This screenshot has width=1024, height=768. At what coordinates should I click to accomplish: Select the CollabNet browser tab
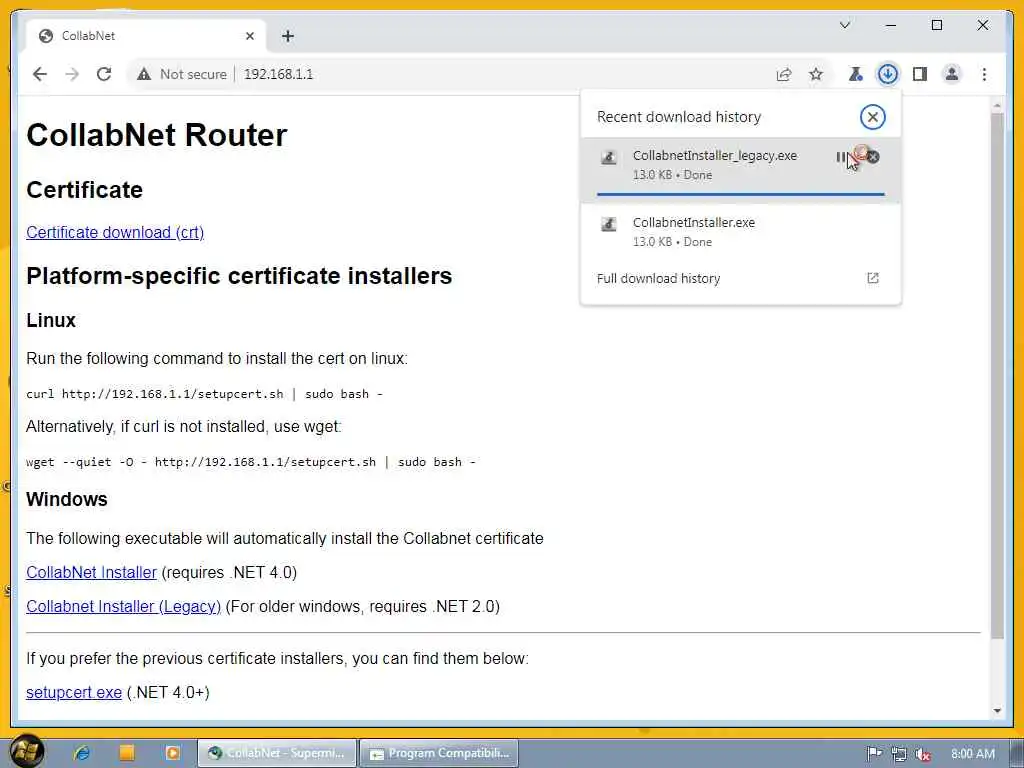coord(146,36)
